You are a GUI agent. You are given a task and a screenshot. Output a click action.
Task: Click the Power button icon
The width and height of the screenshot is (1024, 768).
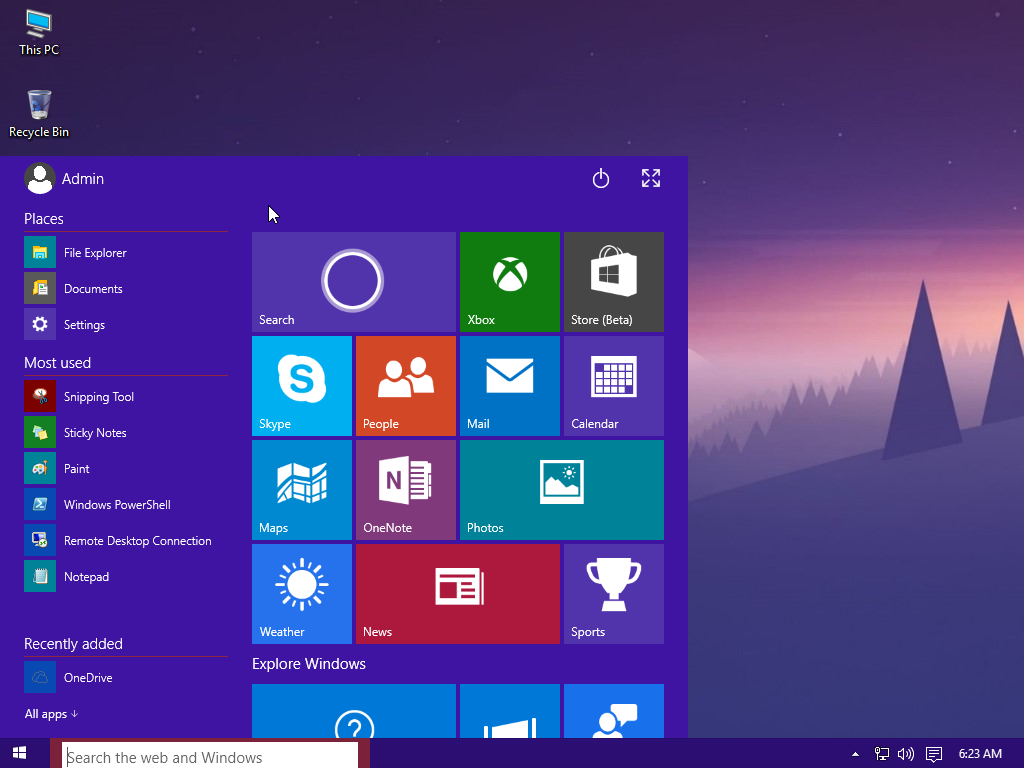pyautogui.click(x=601, y=179)
